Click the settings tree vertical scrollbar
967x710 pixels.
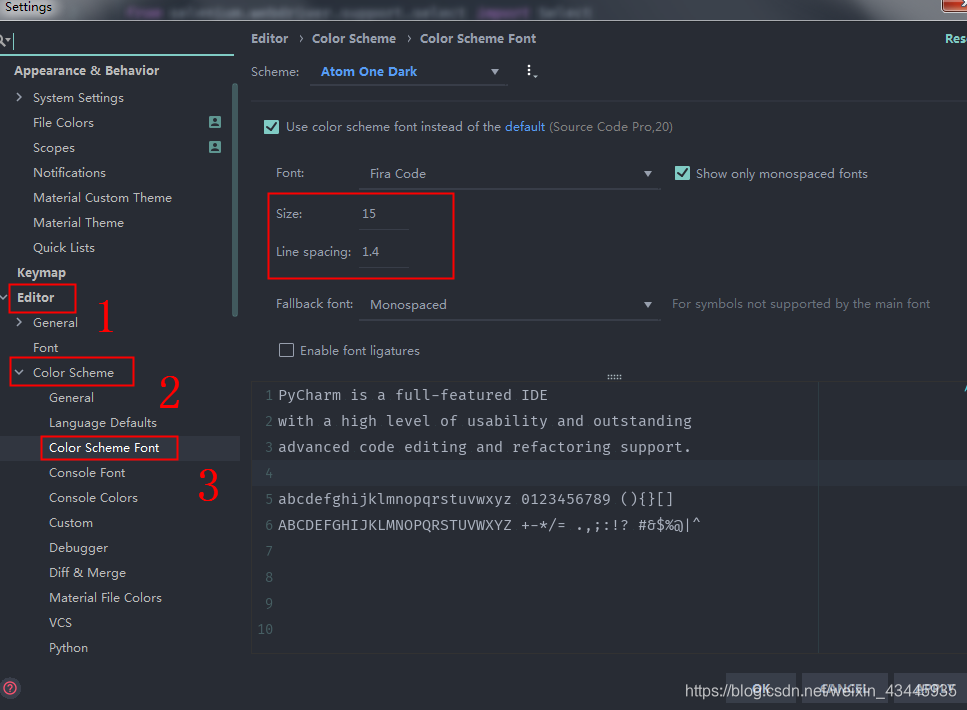coord(235,200)
